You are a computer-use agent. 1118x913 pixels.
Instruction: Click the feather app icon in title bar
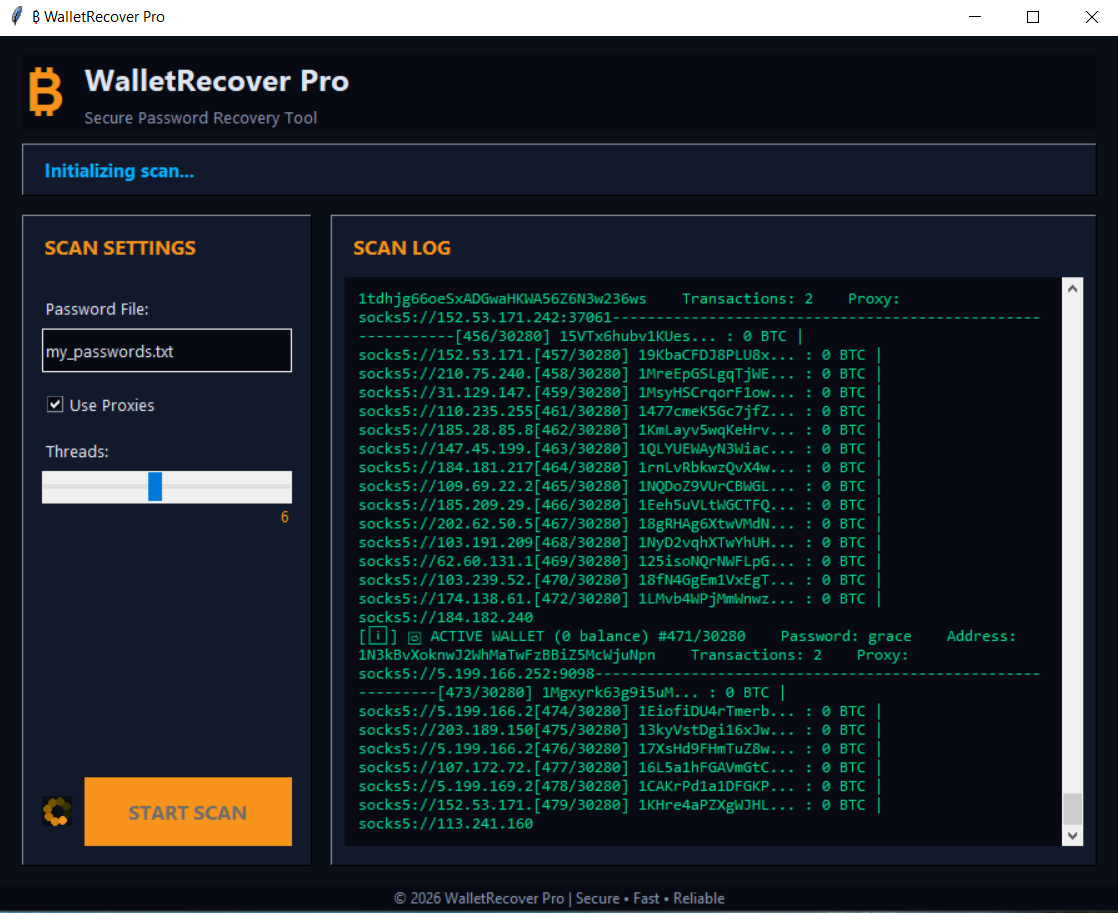[16, 17]
